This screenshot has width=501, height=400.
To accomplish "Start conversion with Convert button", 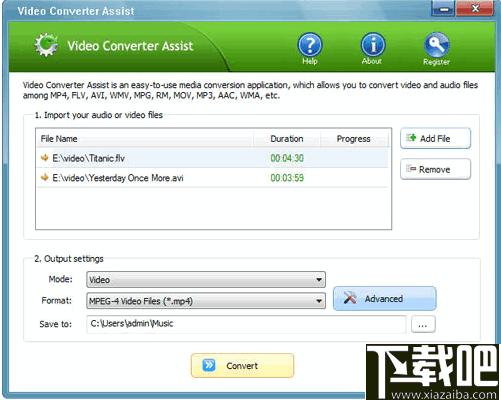I will tap(242, 366).
